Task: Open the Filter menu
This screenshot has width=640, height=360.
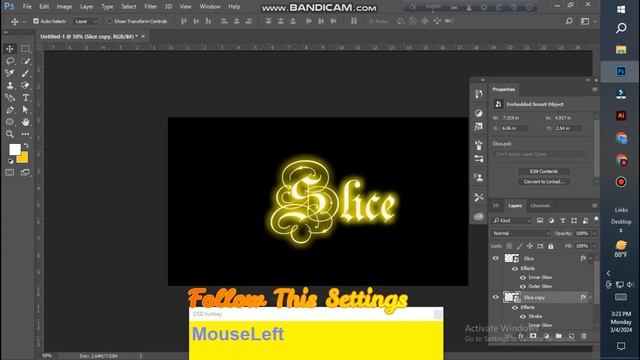Action: pos(150,7)
